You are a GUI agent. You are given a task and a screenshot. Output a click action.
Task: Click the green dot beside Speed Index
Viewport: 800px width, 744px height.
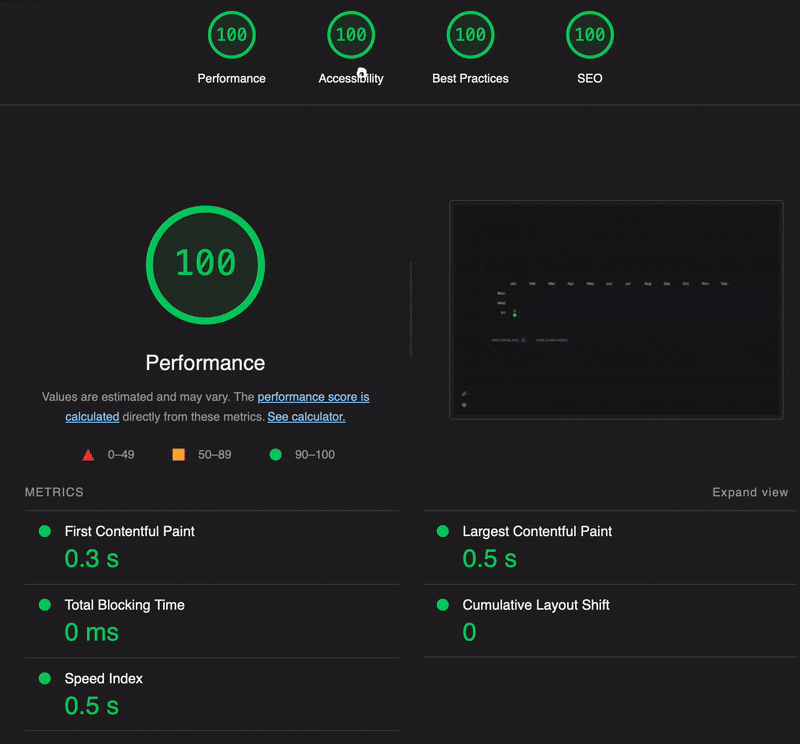(x=44, y=678)
